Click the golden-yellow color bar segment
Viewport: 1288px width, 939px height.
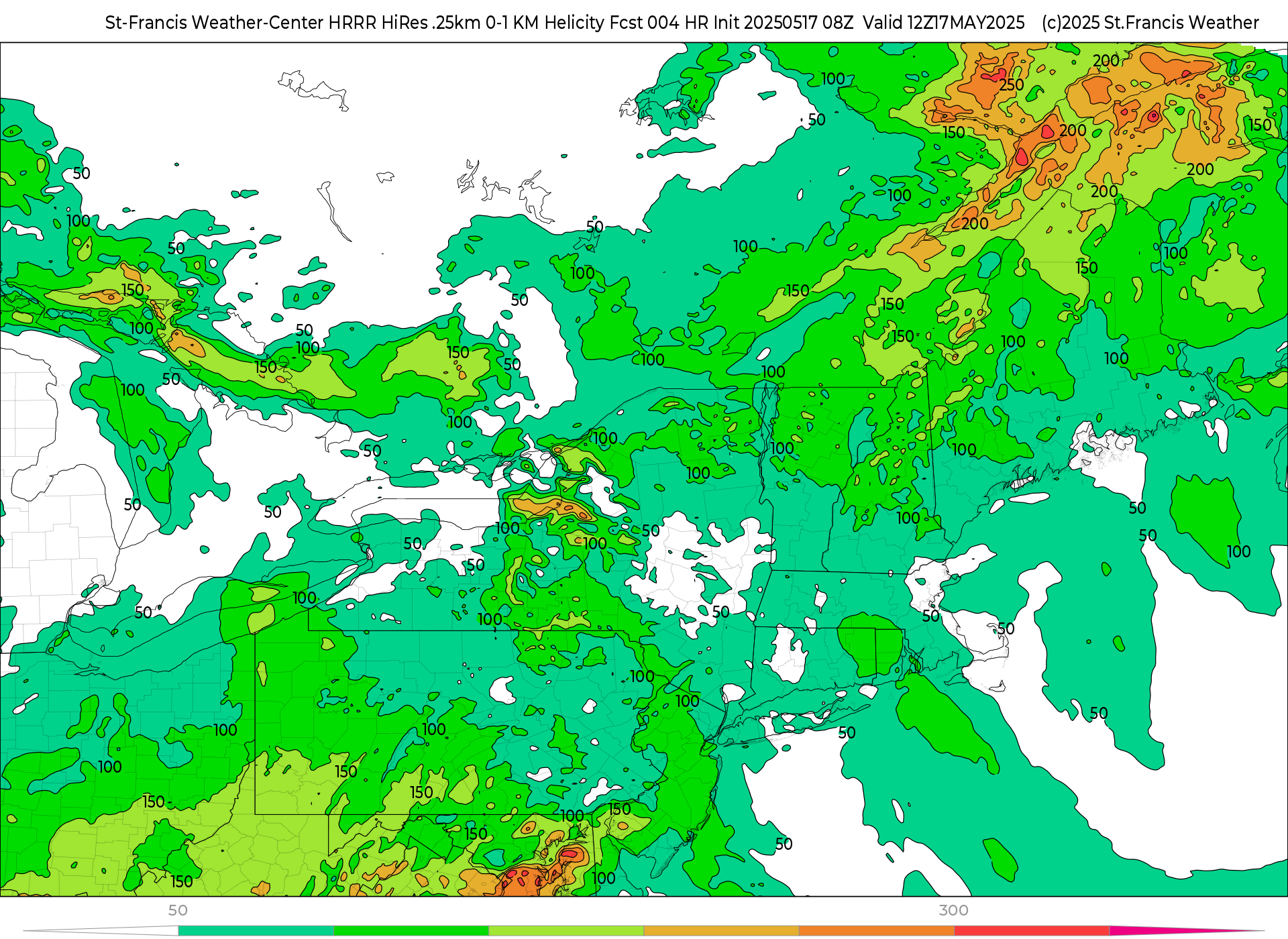pos(721,931)
